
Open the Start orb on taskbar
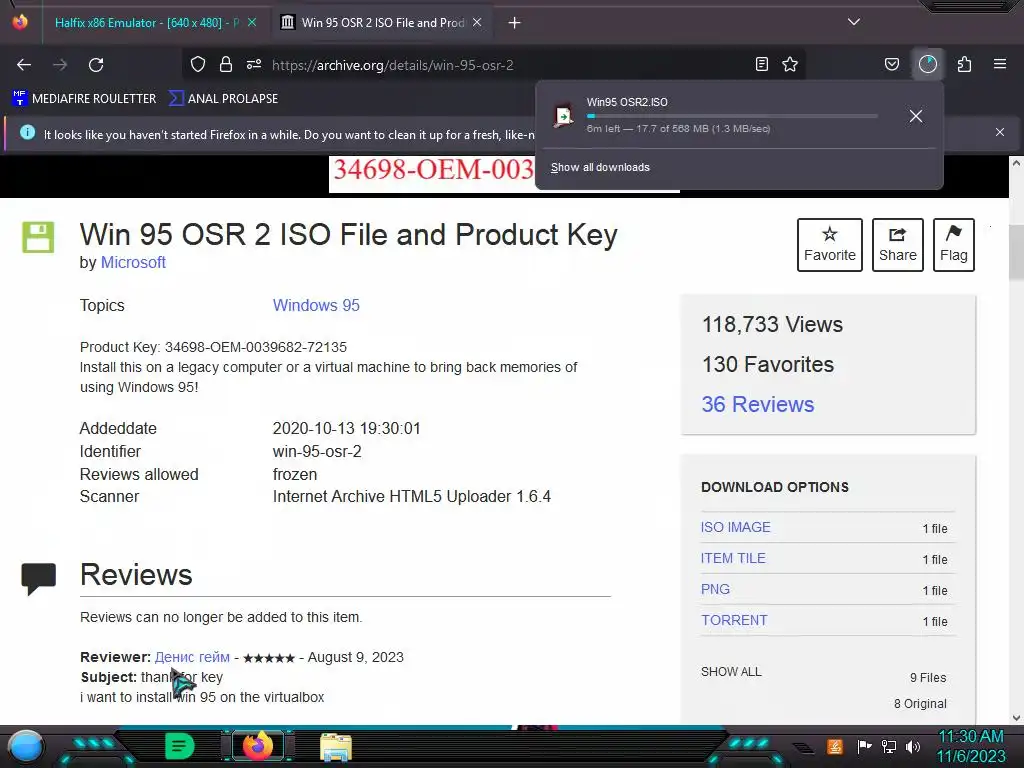pos(26,747)
